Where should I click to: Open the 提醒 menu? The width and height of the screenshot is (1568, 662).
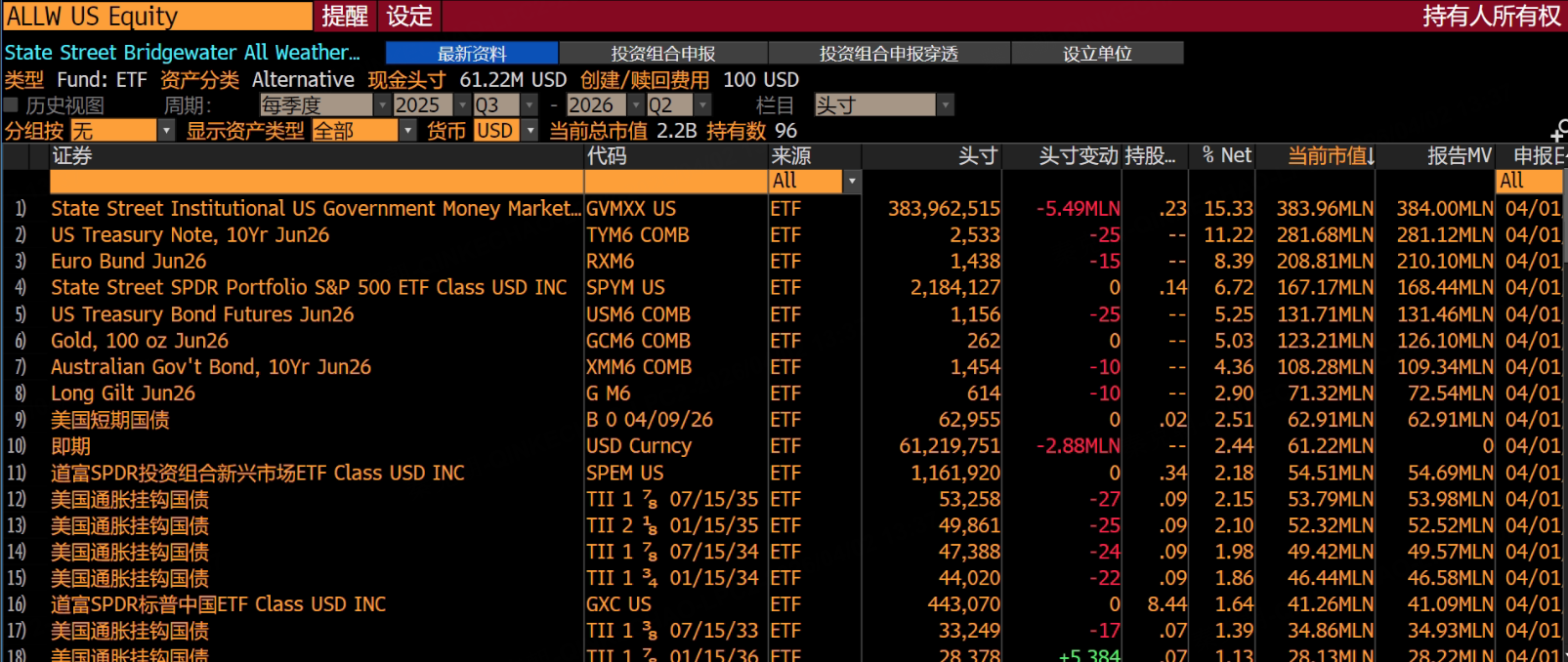tap(345, 16)
